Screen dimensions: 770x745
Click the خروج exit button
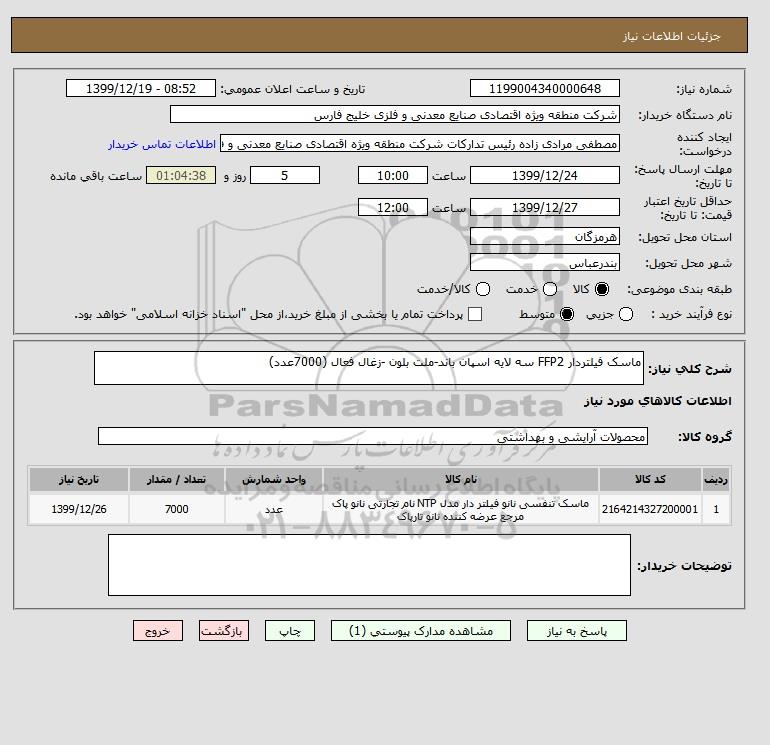tap(158, 631)
